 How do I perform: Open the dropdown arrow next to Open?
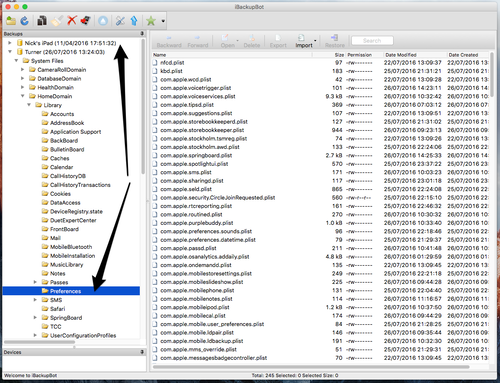point(238,41)
